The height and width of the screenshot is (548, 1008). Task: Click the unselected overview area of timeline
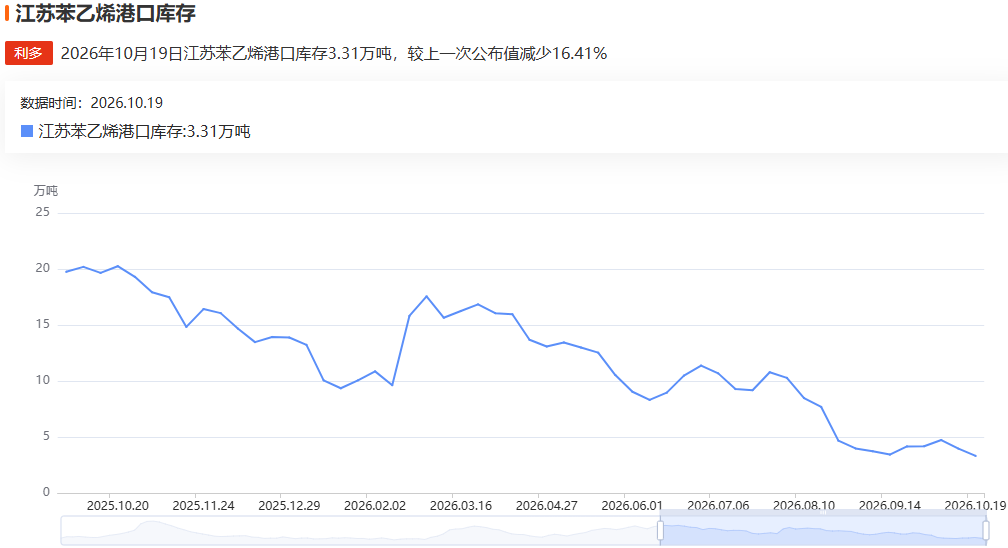point(360,531)
